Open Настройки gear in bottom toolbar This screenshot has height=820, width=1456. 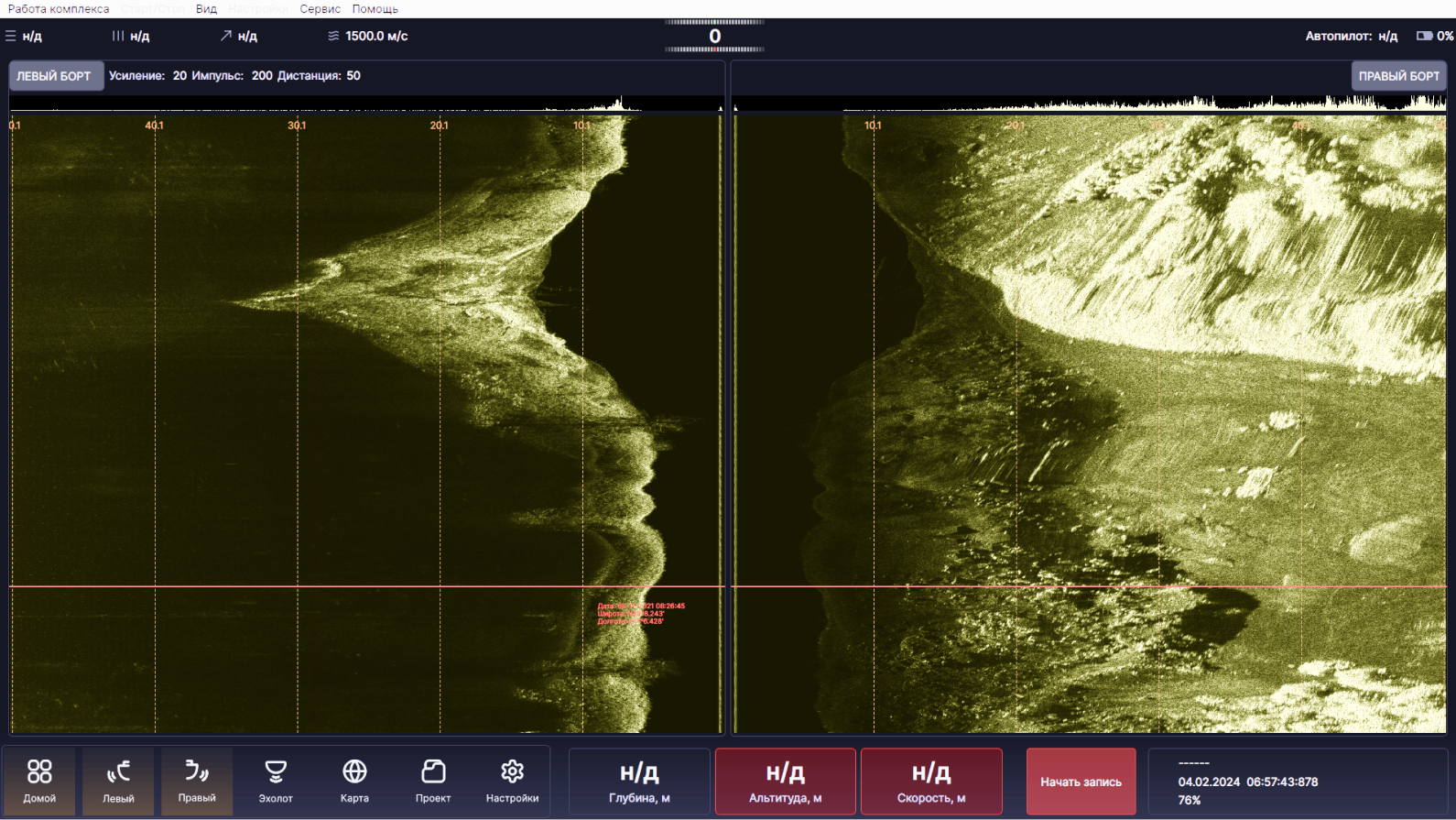click(512, 782)
